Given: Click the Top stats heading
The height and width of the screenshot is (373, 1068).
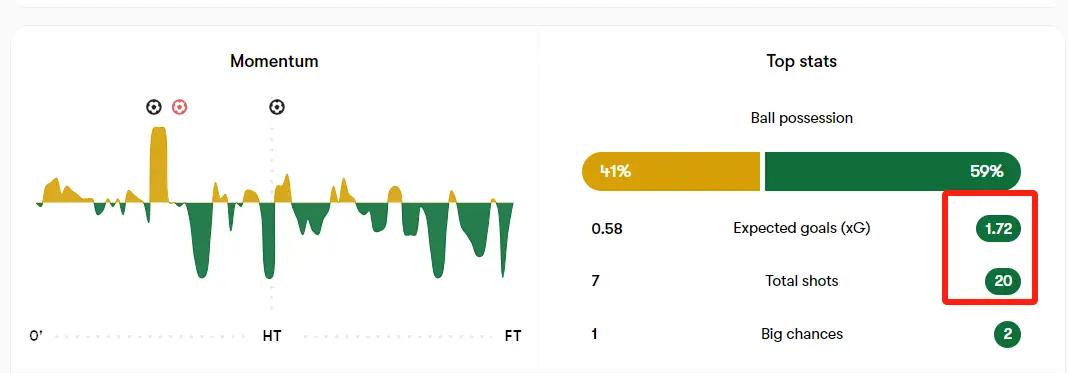Looking at the screenshot, I should [802, 61].
